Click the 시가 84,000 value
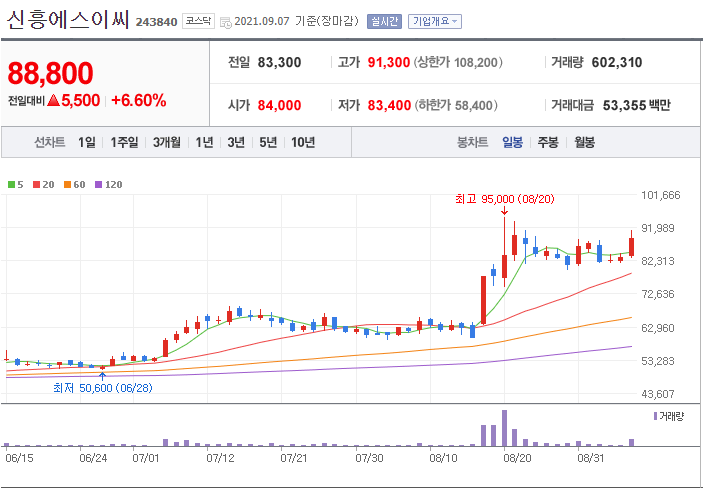The height and width of the screenshot is (488, 703). [x=279, y=105]
